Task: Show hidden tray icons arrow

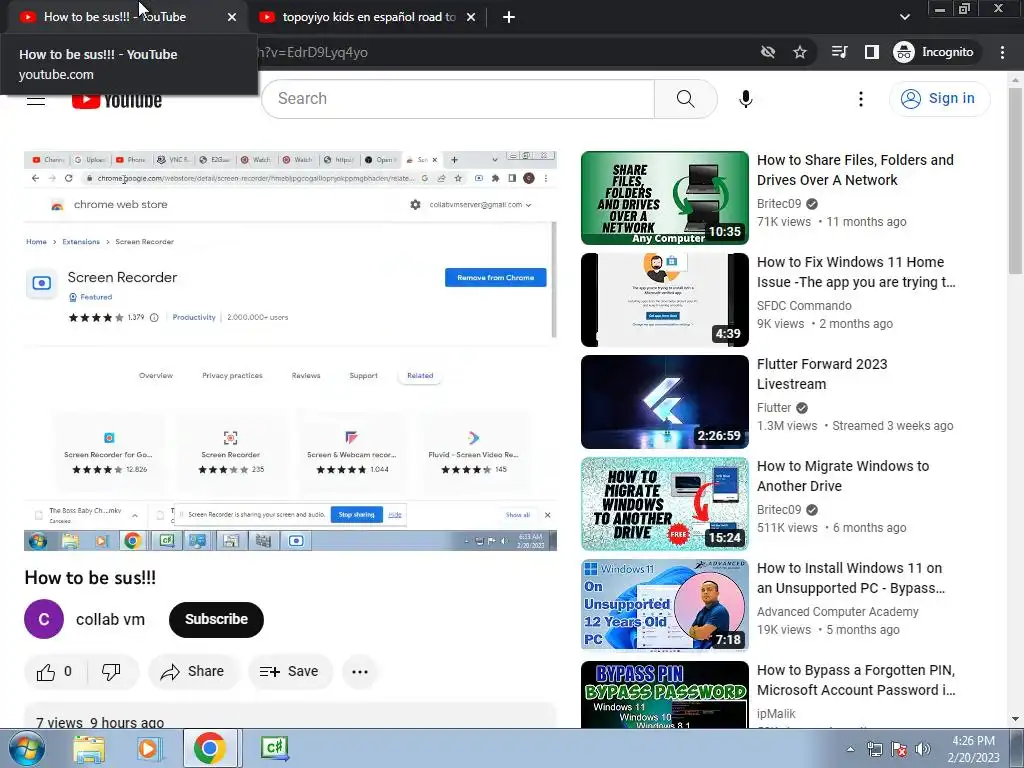Action: coord(850,749)
